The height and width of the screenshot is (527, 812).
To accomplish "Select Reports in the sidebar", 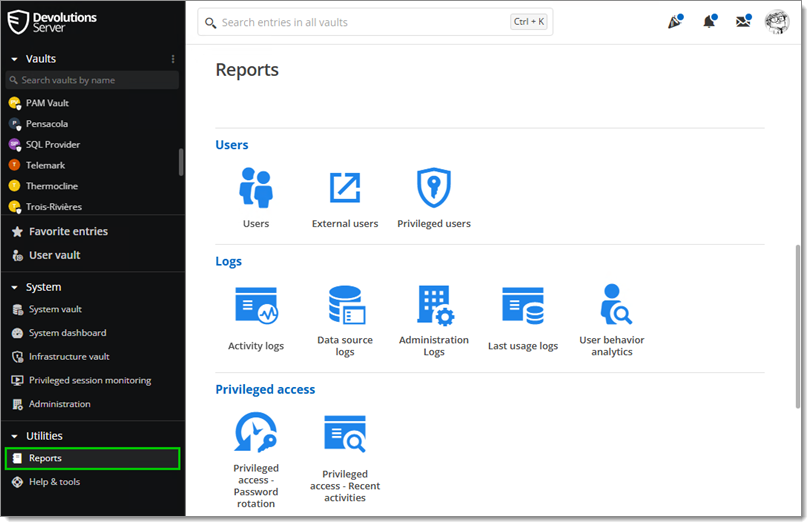I will point(45,458).
